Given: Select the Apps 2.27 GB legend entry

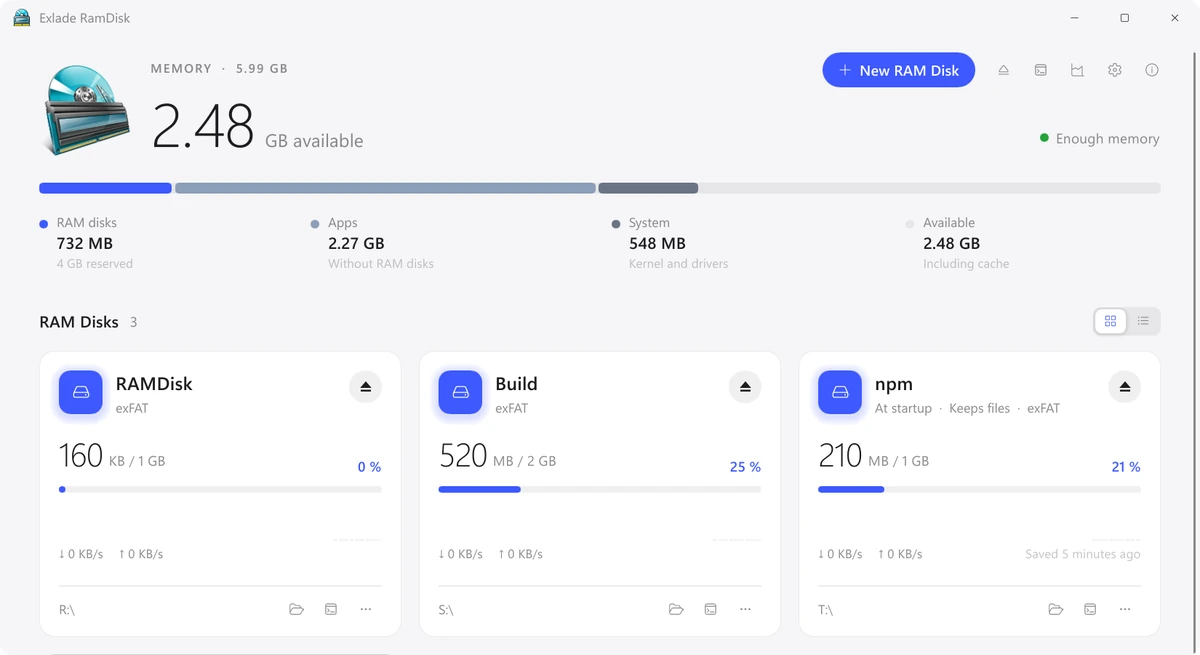Looking at the screenshot, I should pyautogui.click(x=372, y=243).
